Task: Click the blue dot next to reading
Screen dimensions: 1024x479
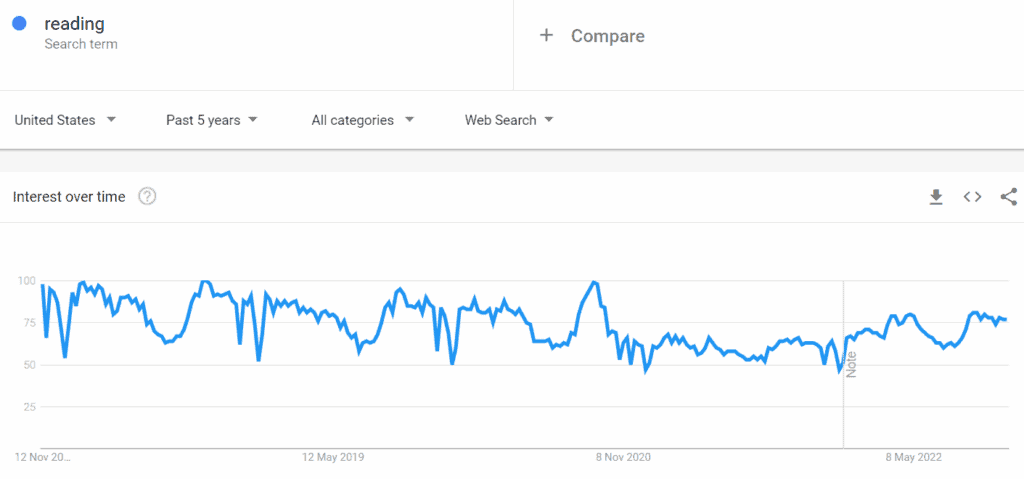Action: pos(20,24)
